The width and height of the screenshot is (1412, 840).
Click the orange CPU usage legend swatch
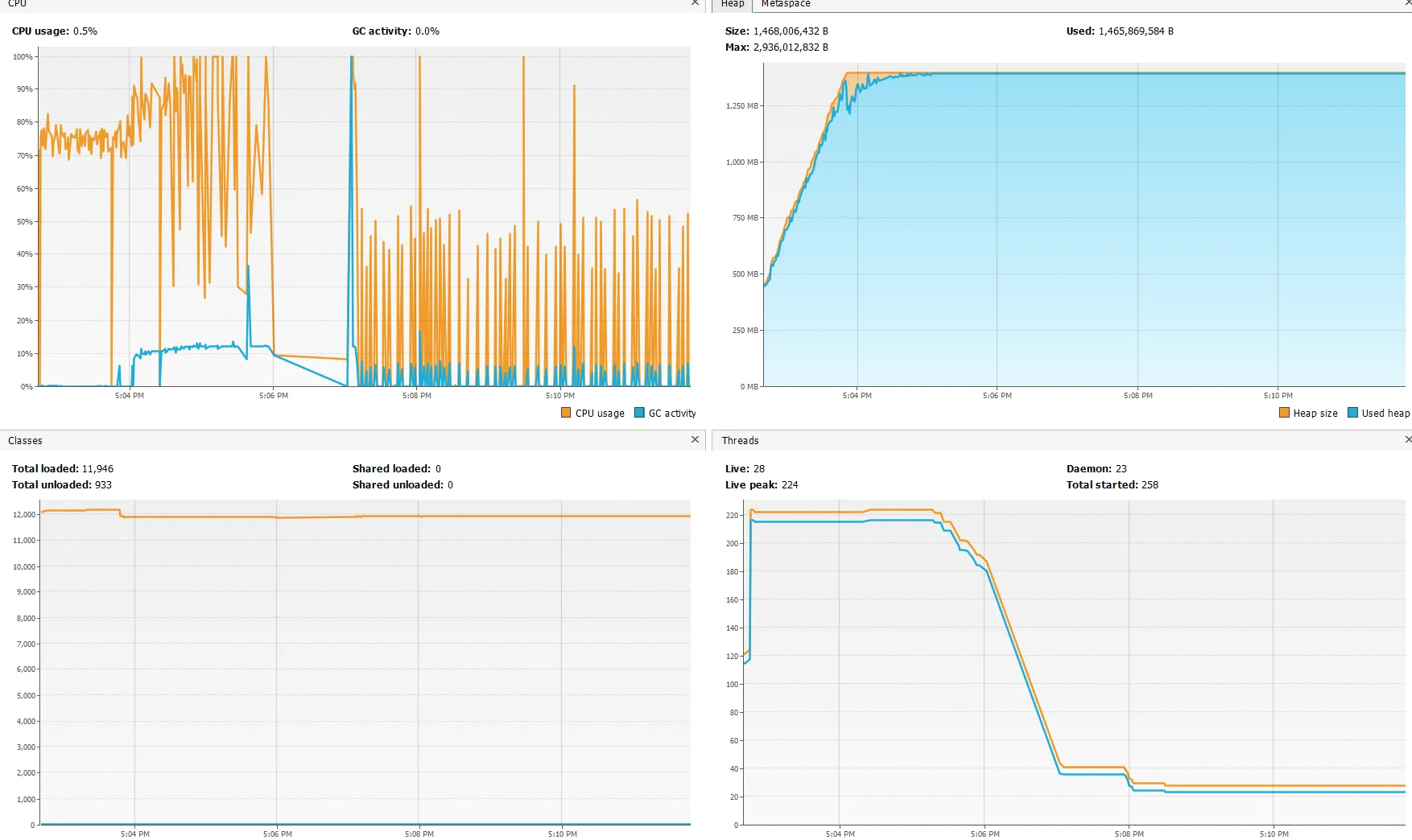[x=566, y=413]
